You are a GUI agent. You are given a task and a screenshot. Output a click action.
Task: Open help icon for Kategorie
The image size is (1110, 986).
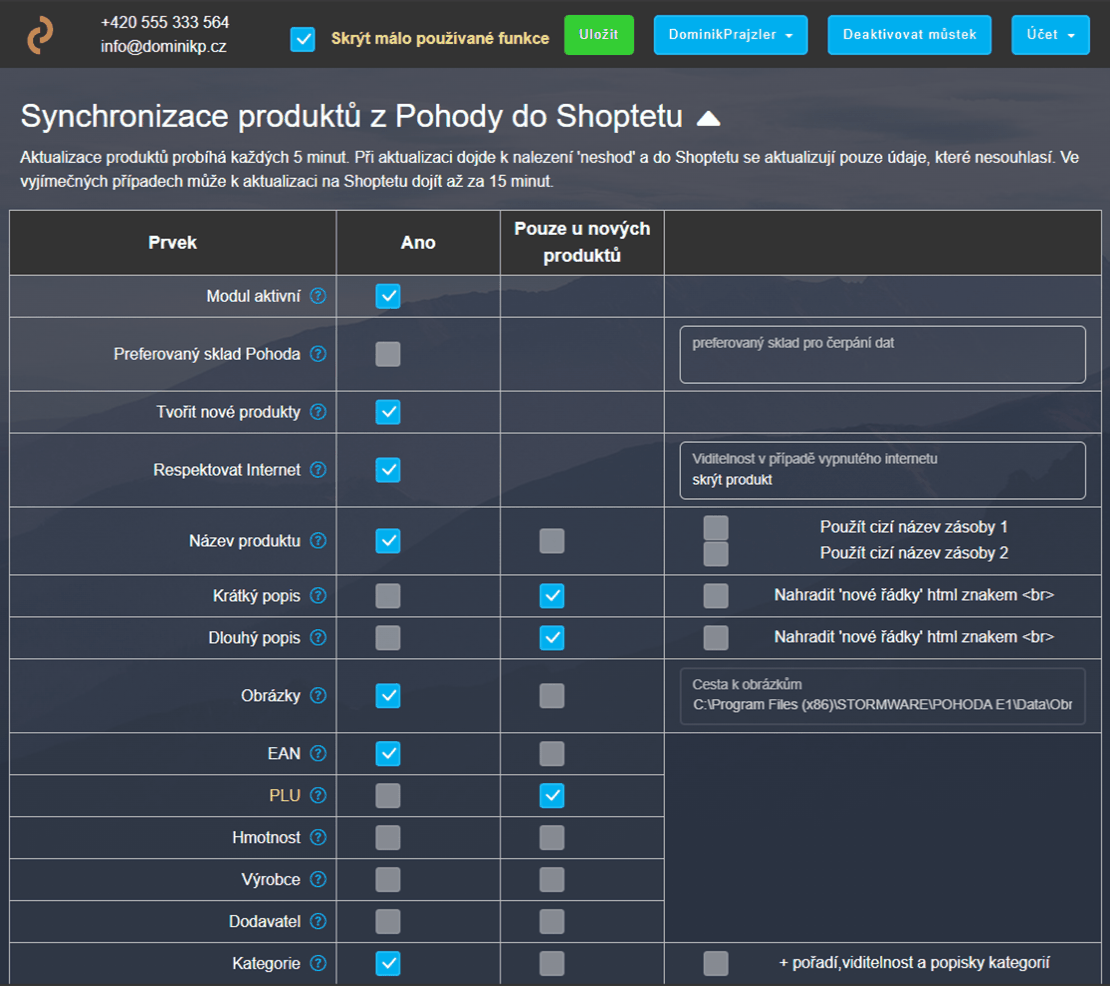(319, 963)
